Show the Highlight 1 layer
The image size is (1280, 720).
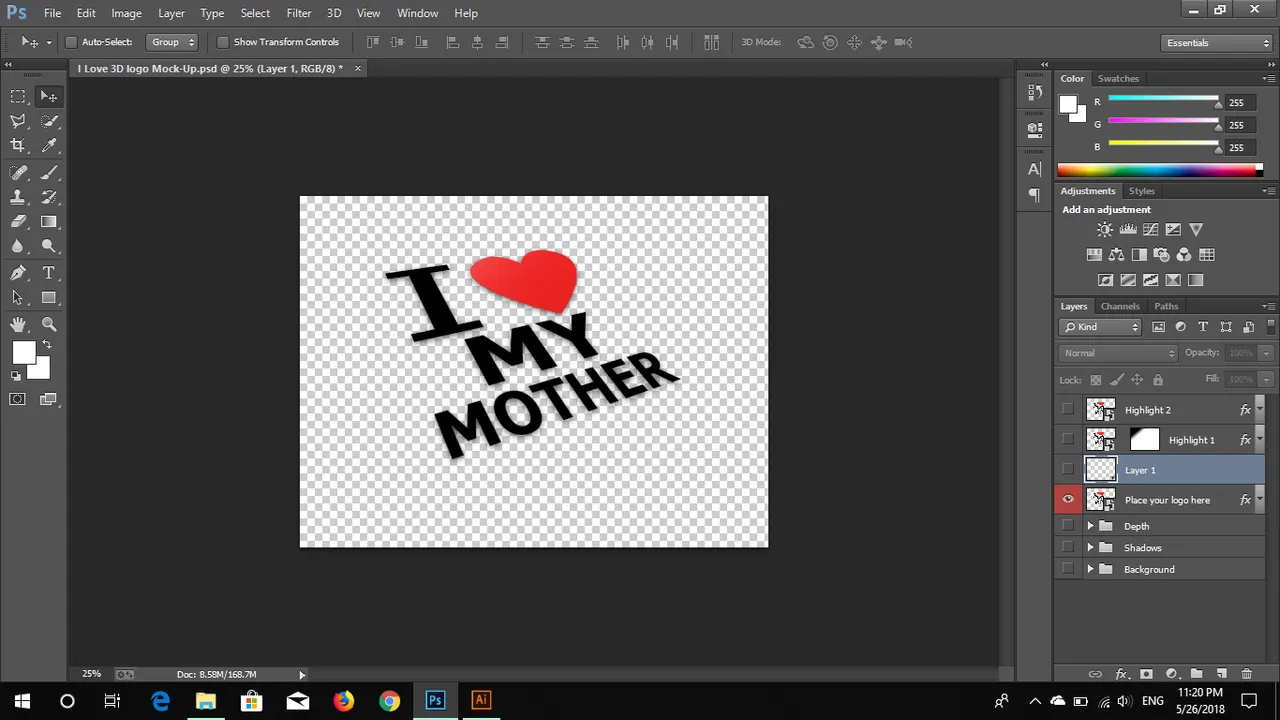(1068, 439)
